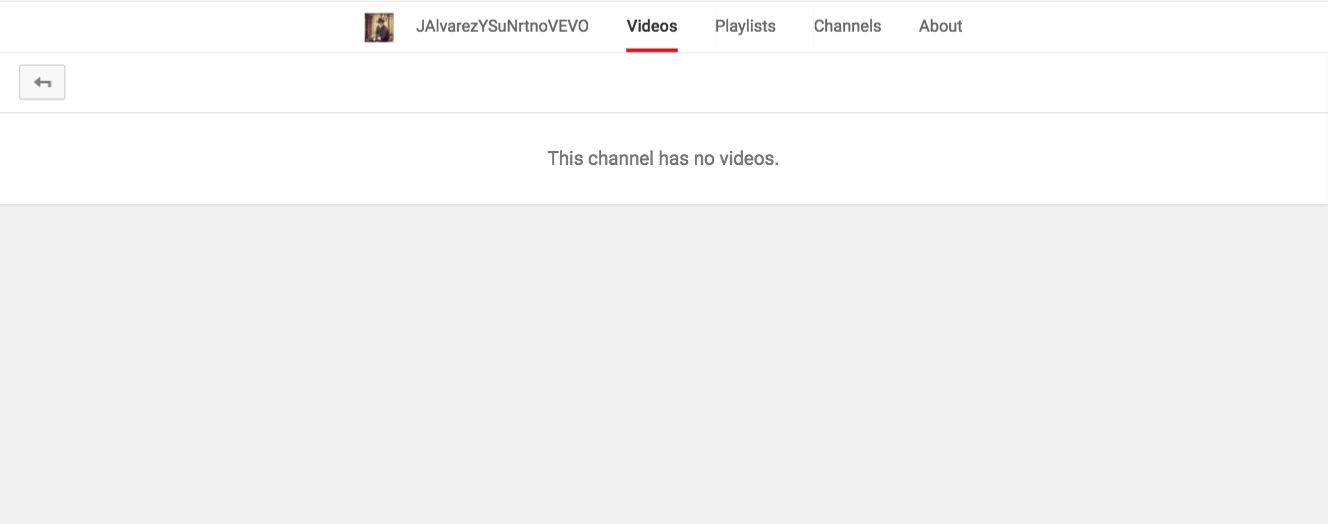This screenshot has width=1328, height=524.
Task: Reload the video list via the Videos tab
Action: click(652, 26)
